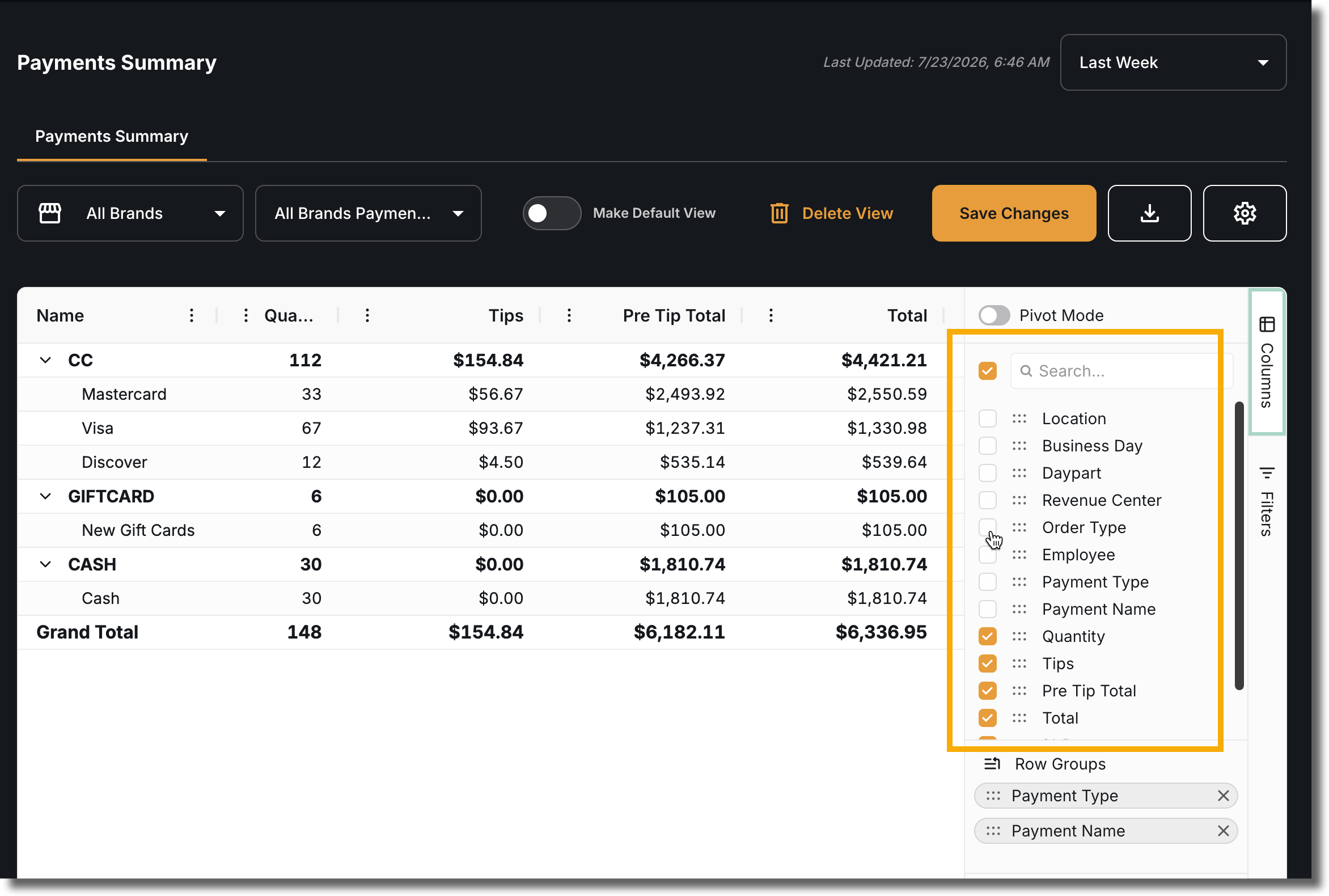Check the Payment Name column checkbox

987,609
